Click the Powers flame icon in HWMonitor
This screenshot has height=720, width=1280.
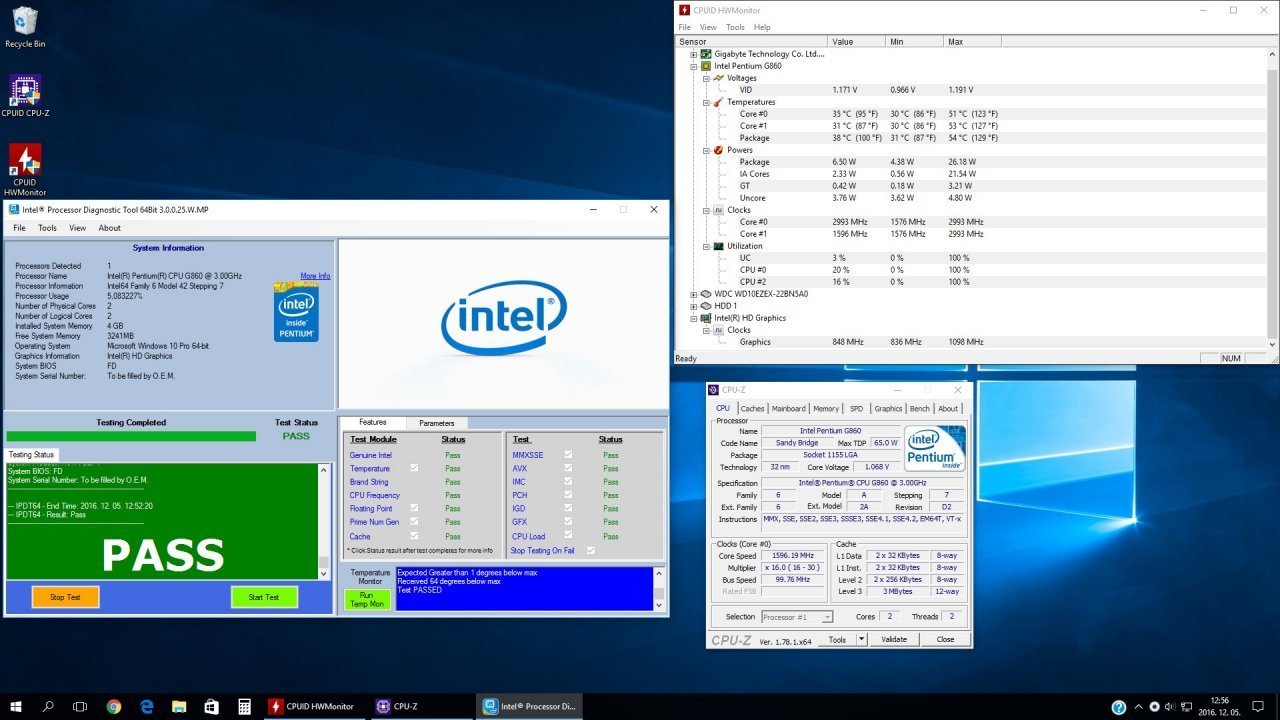(718, 150)
